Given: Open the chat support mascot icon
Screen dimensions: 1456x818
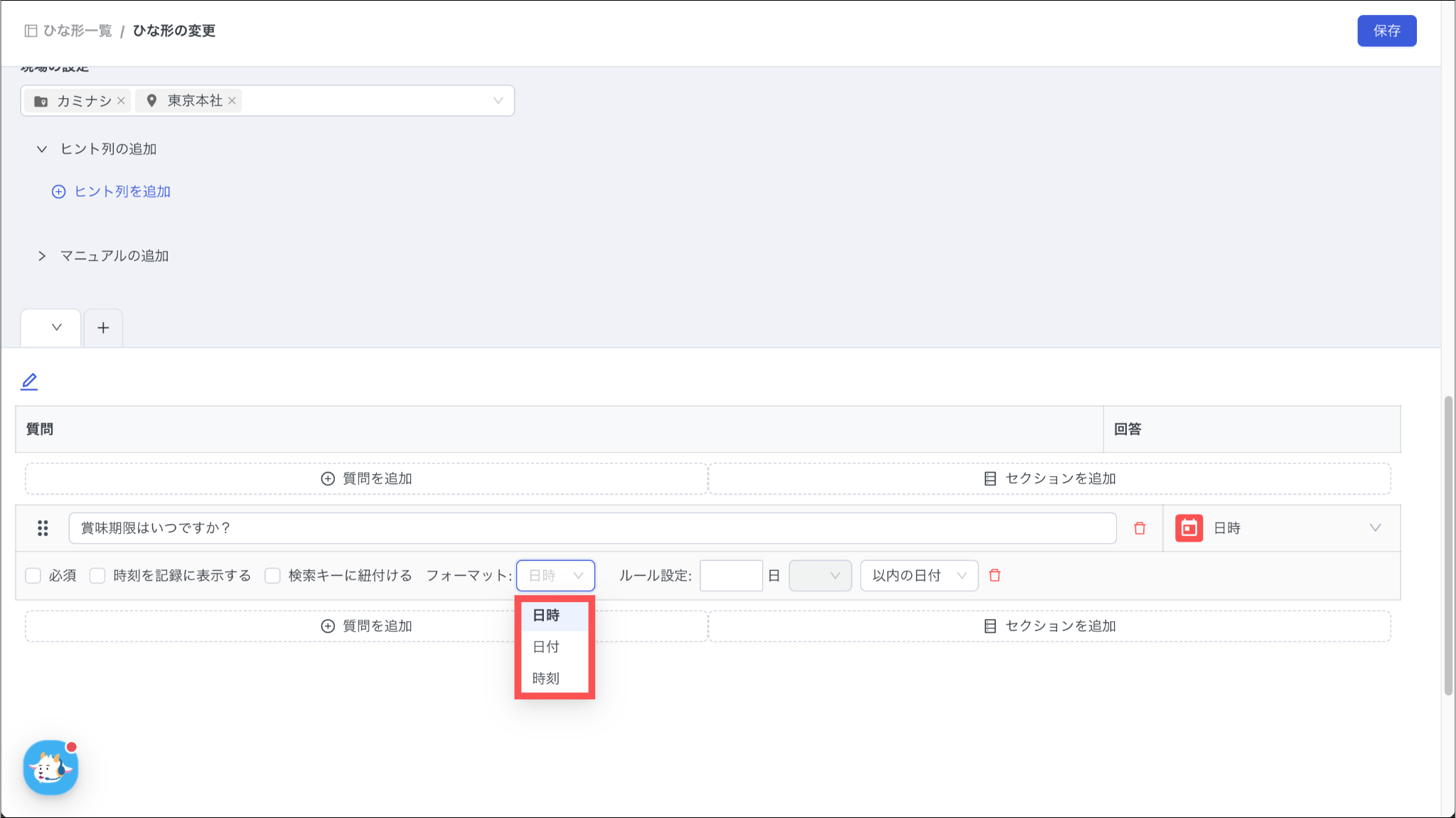Looking at the screenshot, I should pos(50,768).
